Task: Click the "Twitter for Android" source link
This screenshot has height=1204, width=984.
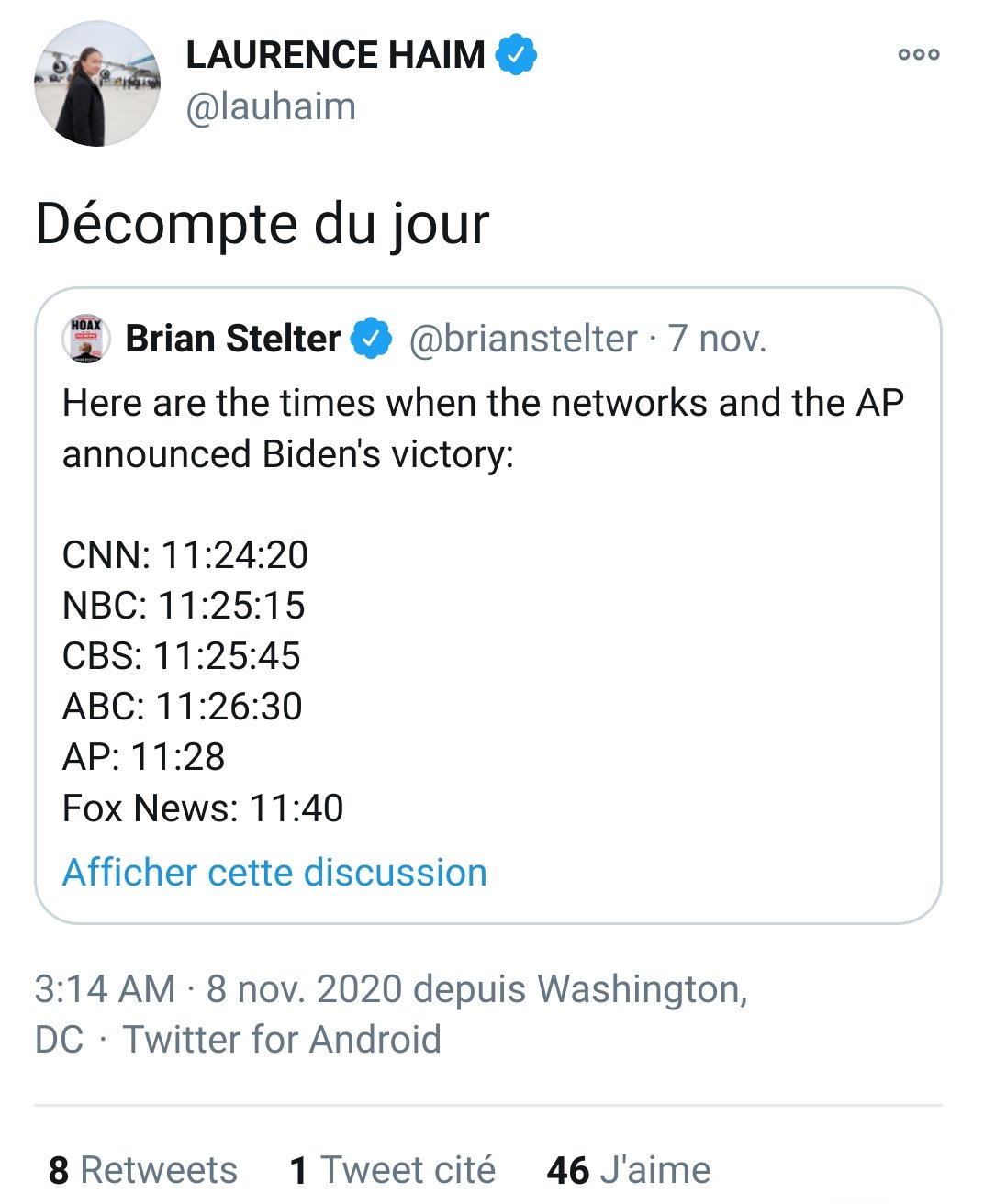Action: pos(282,1040)
